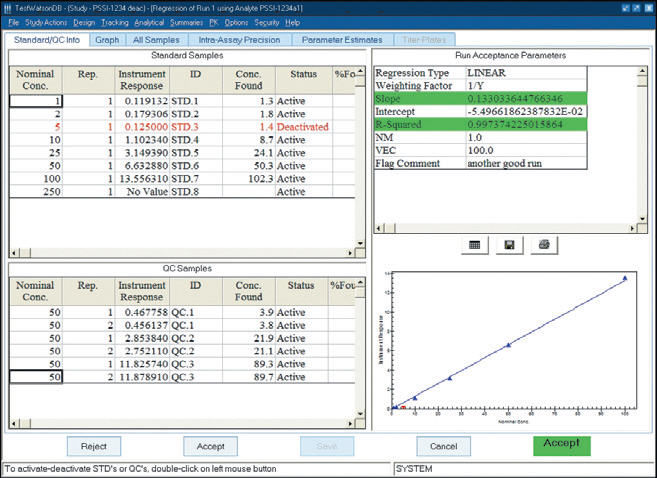
Task: Open the Study Actions menu
Action: coord(46,22)
